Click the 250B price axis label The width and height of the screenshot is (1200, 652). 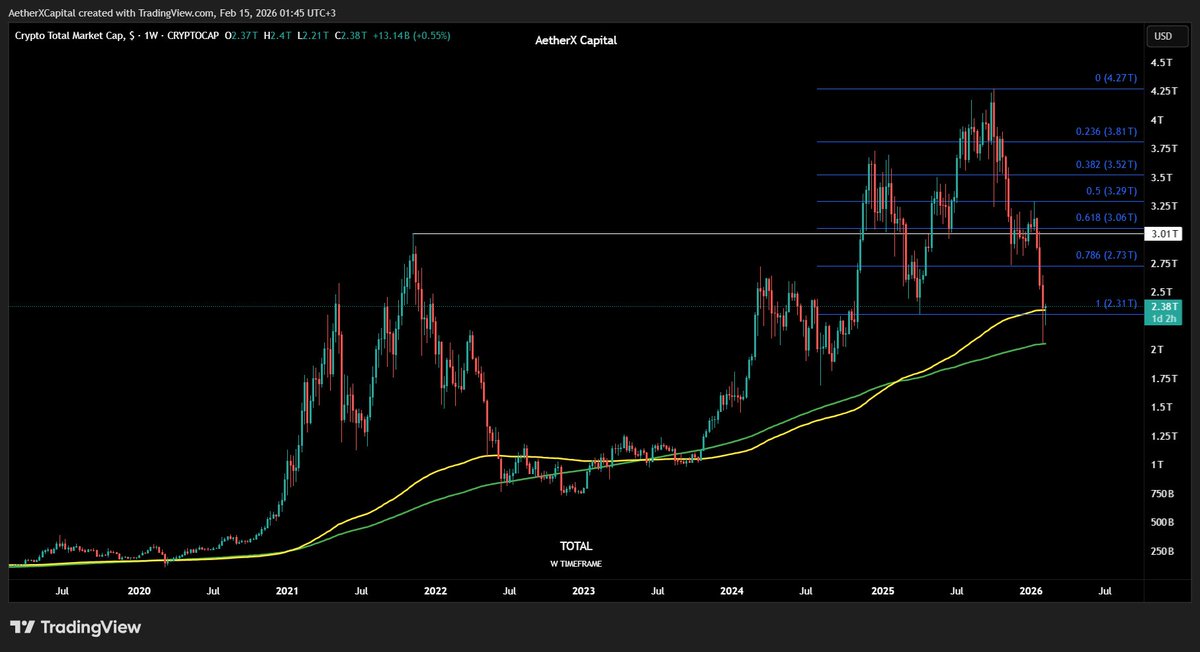tap(1163, 550)
